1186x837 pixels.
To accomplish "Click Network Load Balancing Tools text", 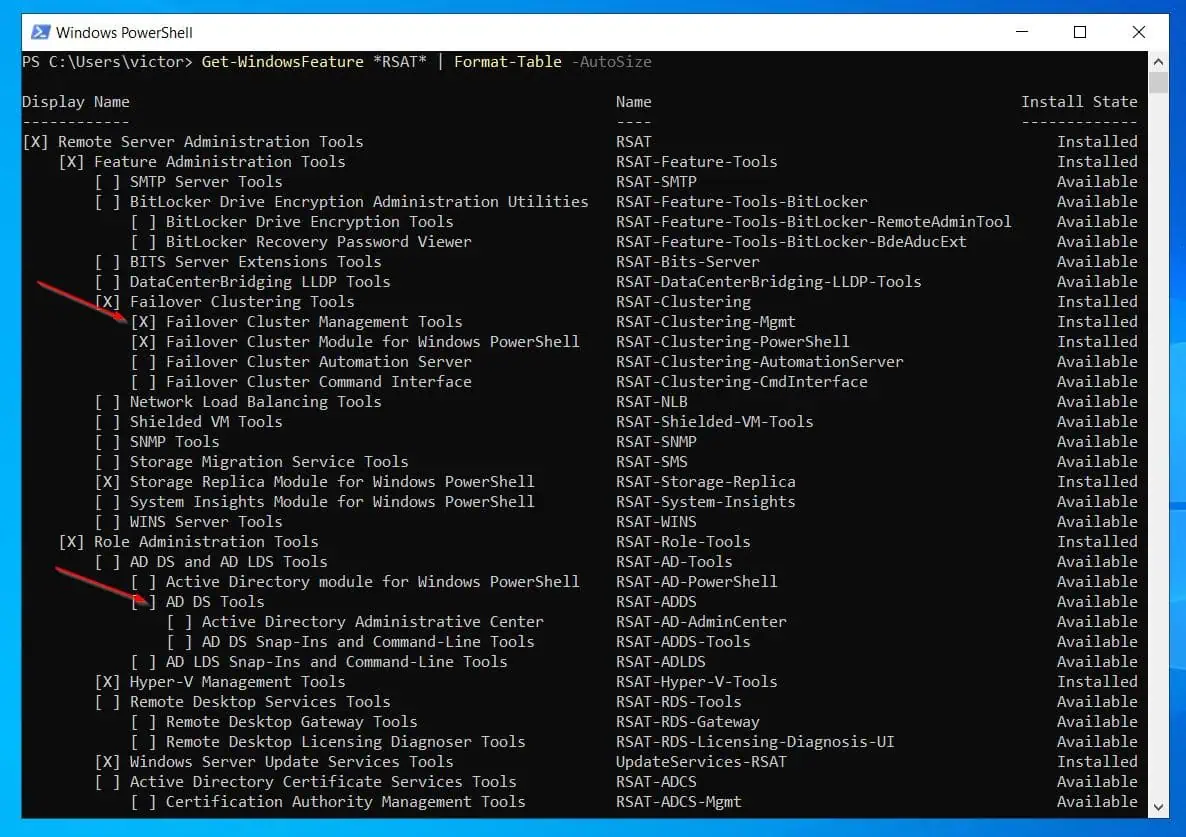I will [x=255, y=402].
